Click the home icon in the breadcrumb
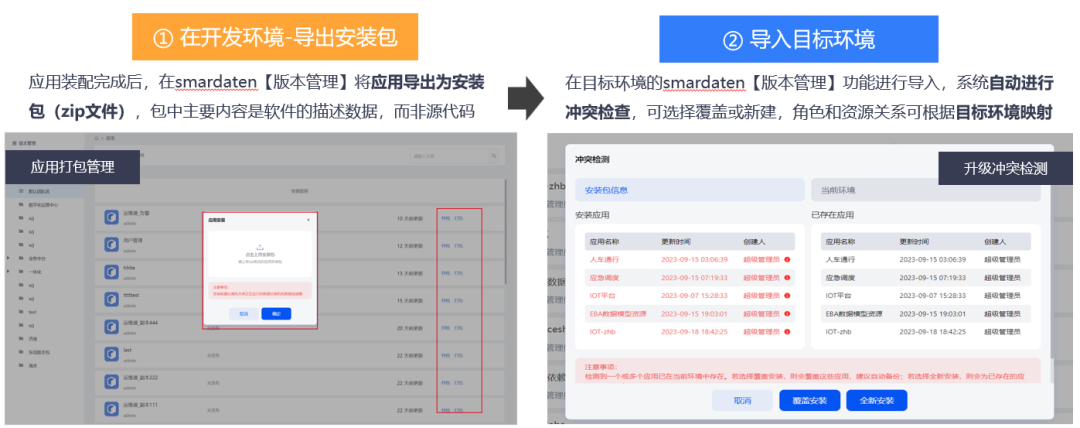The height and width of the screenshot is (428, 1080). point(97,139)
